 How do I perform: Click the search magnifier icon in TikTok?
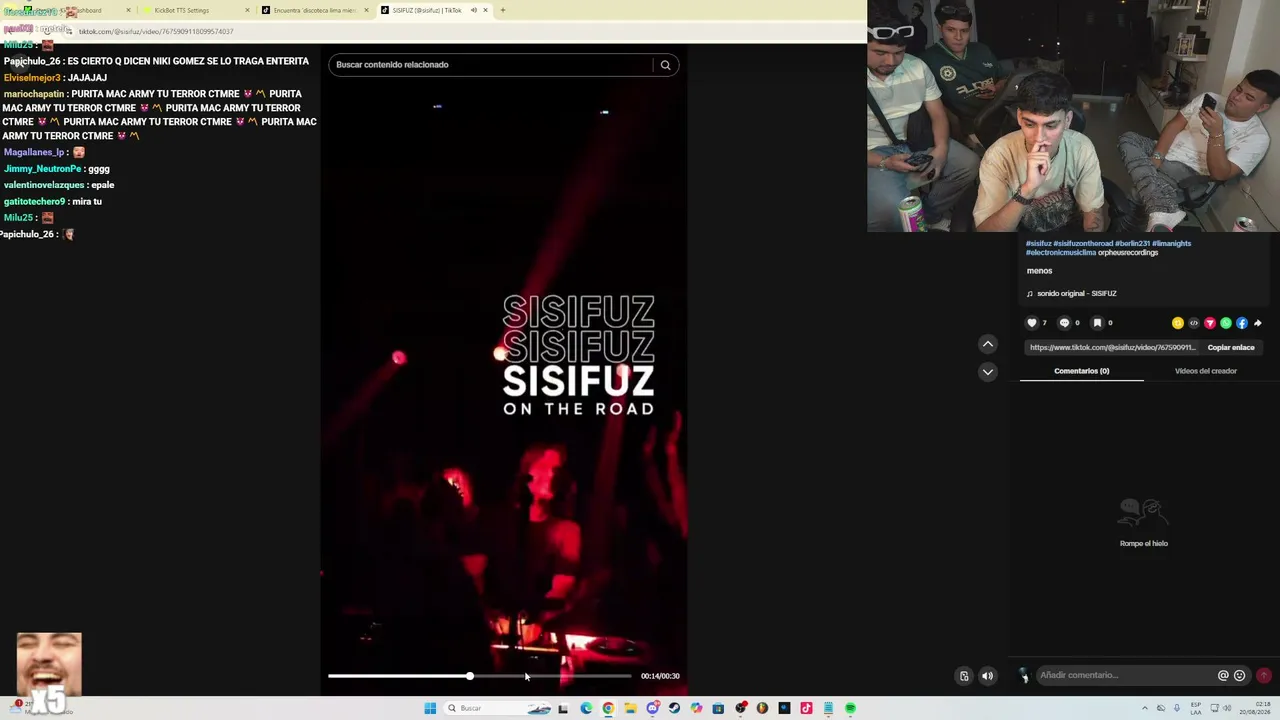665,65
